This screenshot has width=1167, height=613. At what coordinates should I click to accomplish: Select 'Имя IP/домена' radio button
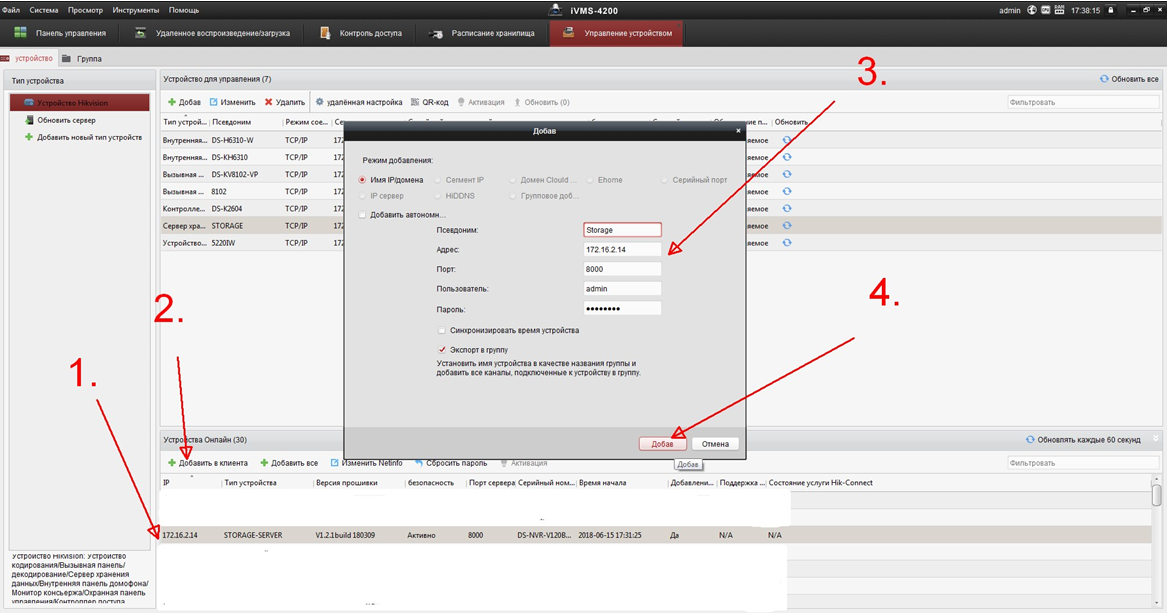tap(362, 180)
